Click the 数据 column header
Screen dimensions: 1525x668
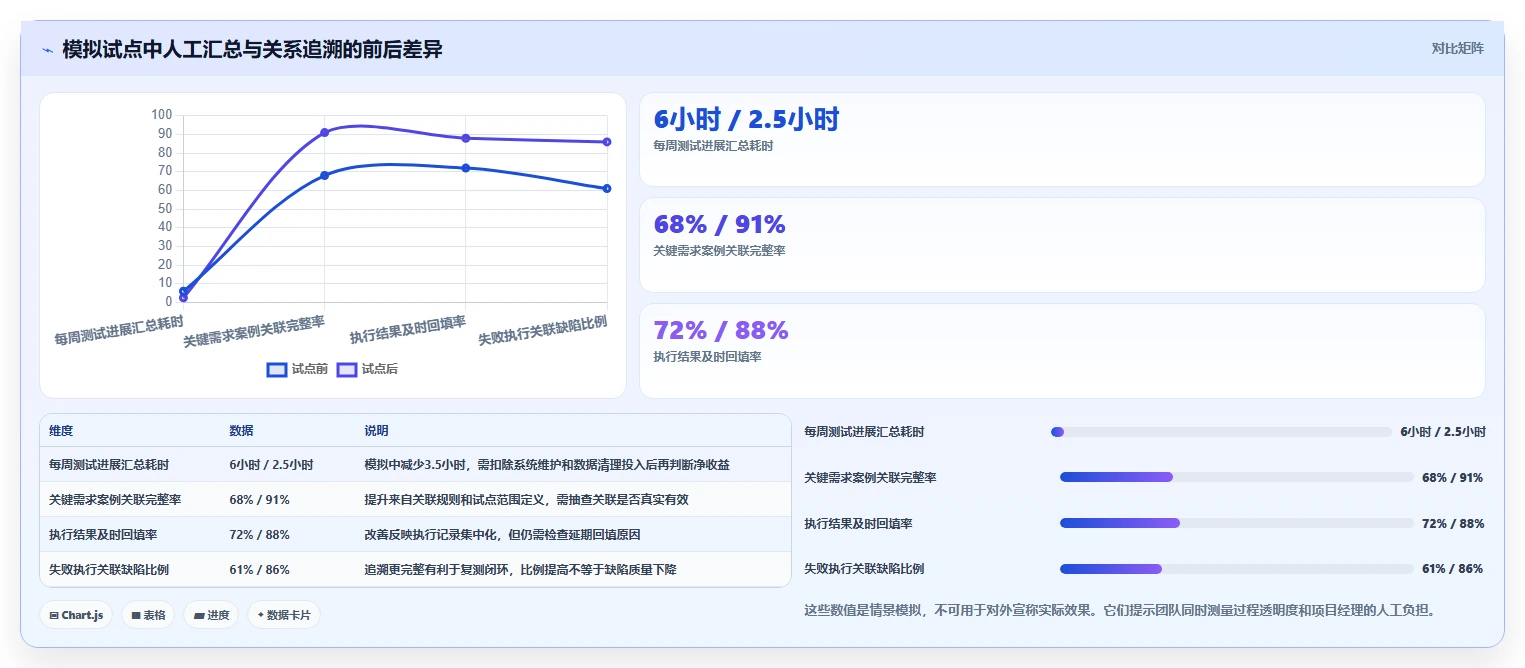[x=241, y=431]
